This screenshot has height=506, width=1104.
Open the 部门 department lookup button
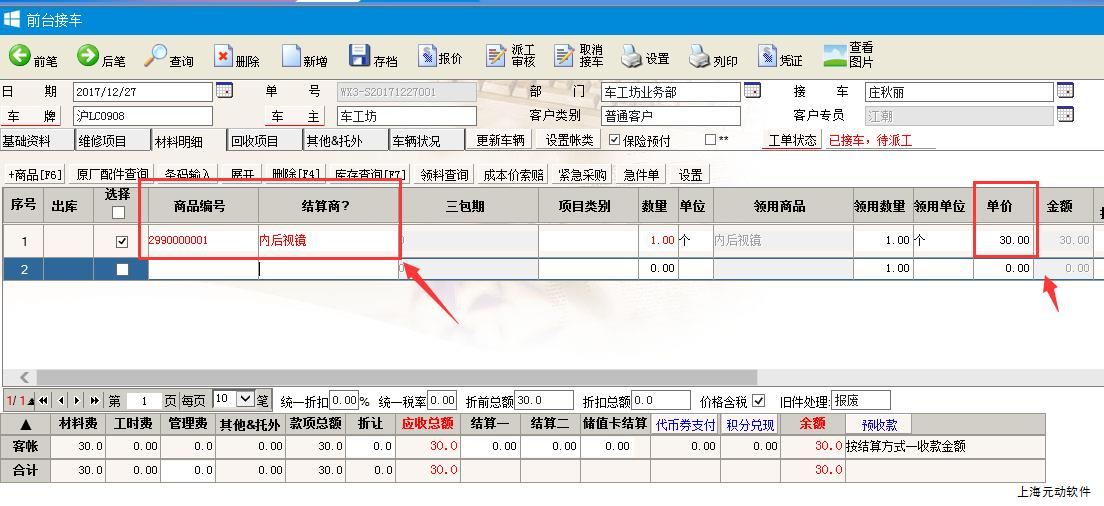[752, 91]
